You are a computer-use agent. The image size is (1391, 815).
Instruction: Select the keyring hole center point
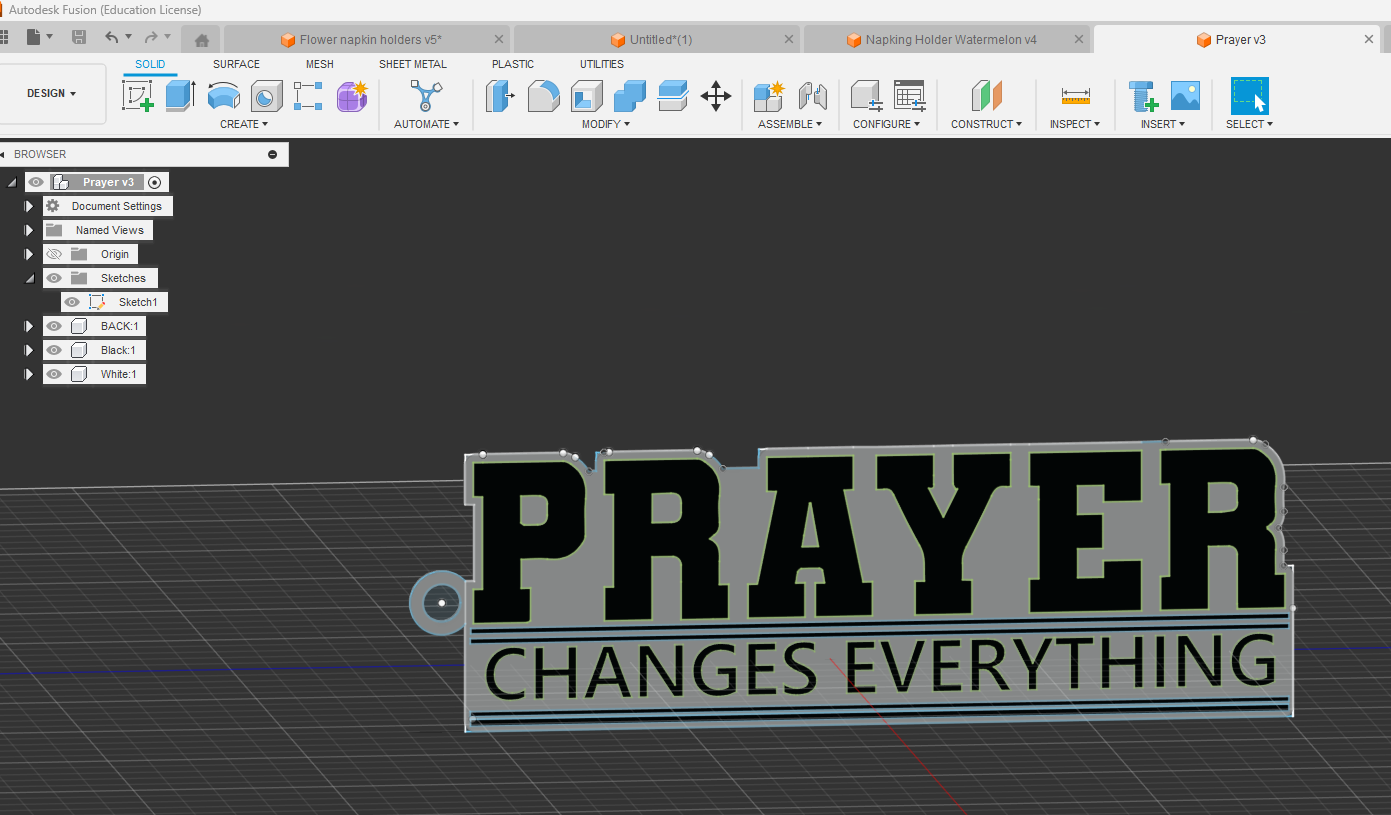(x=442, y=603)
